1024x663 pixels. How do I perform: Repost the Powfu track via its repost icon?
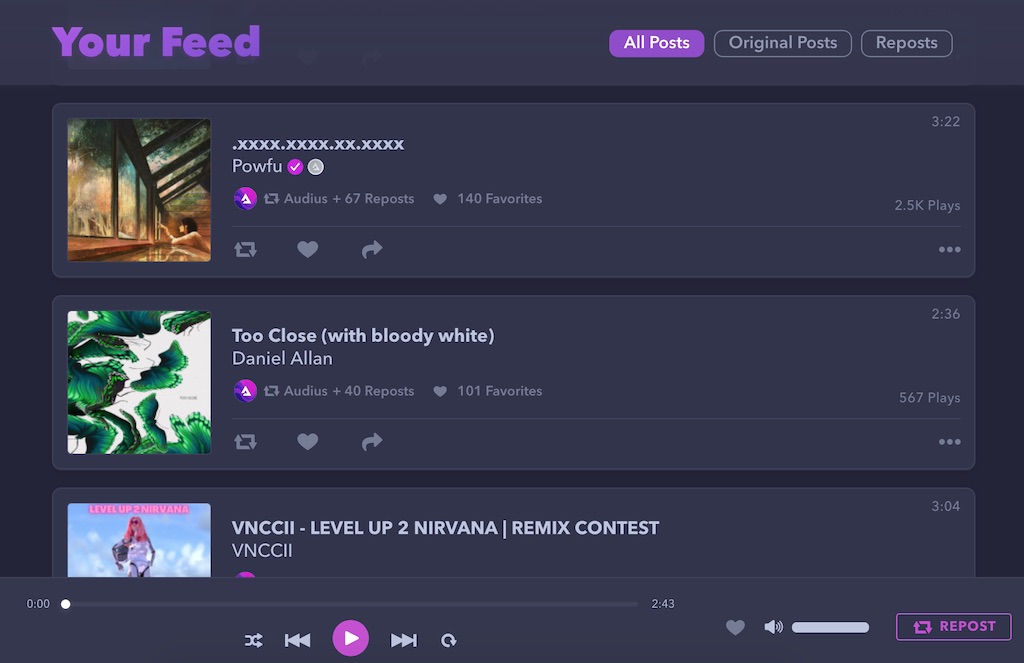tap(246, 250)
